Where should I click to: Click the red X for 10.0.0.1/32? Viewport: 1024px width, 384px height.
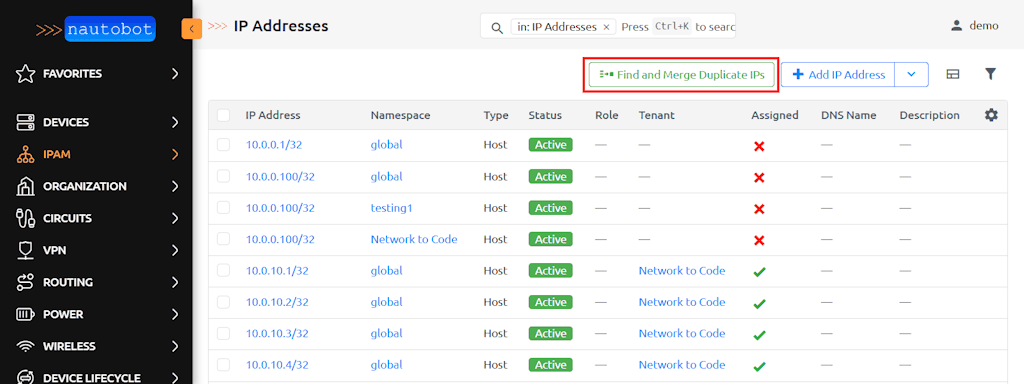point(759,146)
